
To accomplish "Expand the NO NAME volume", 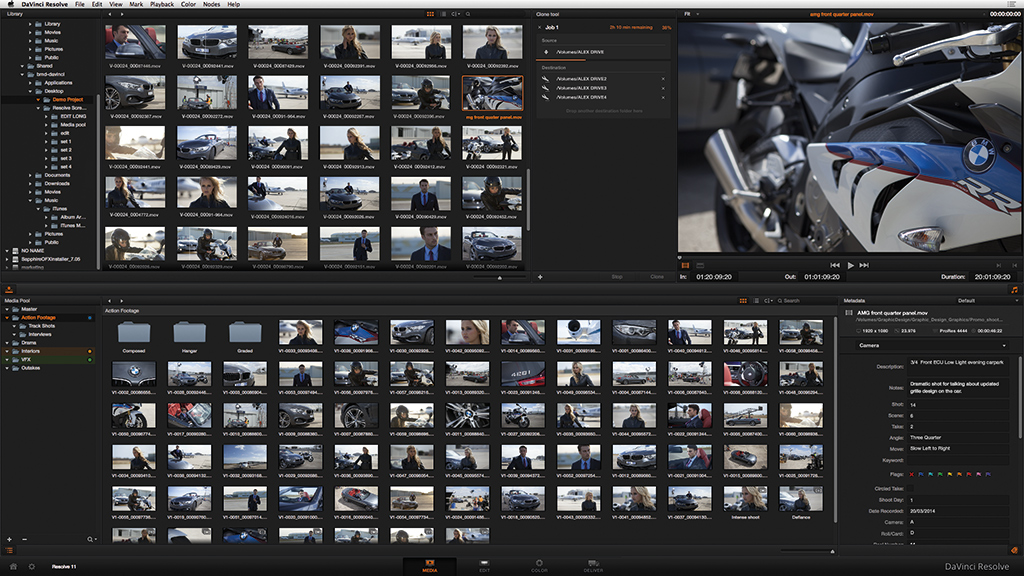I will [7, 251].
